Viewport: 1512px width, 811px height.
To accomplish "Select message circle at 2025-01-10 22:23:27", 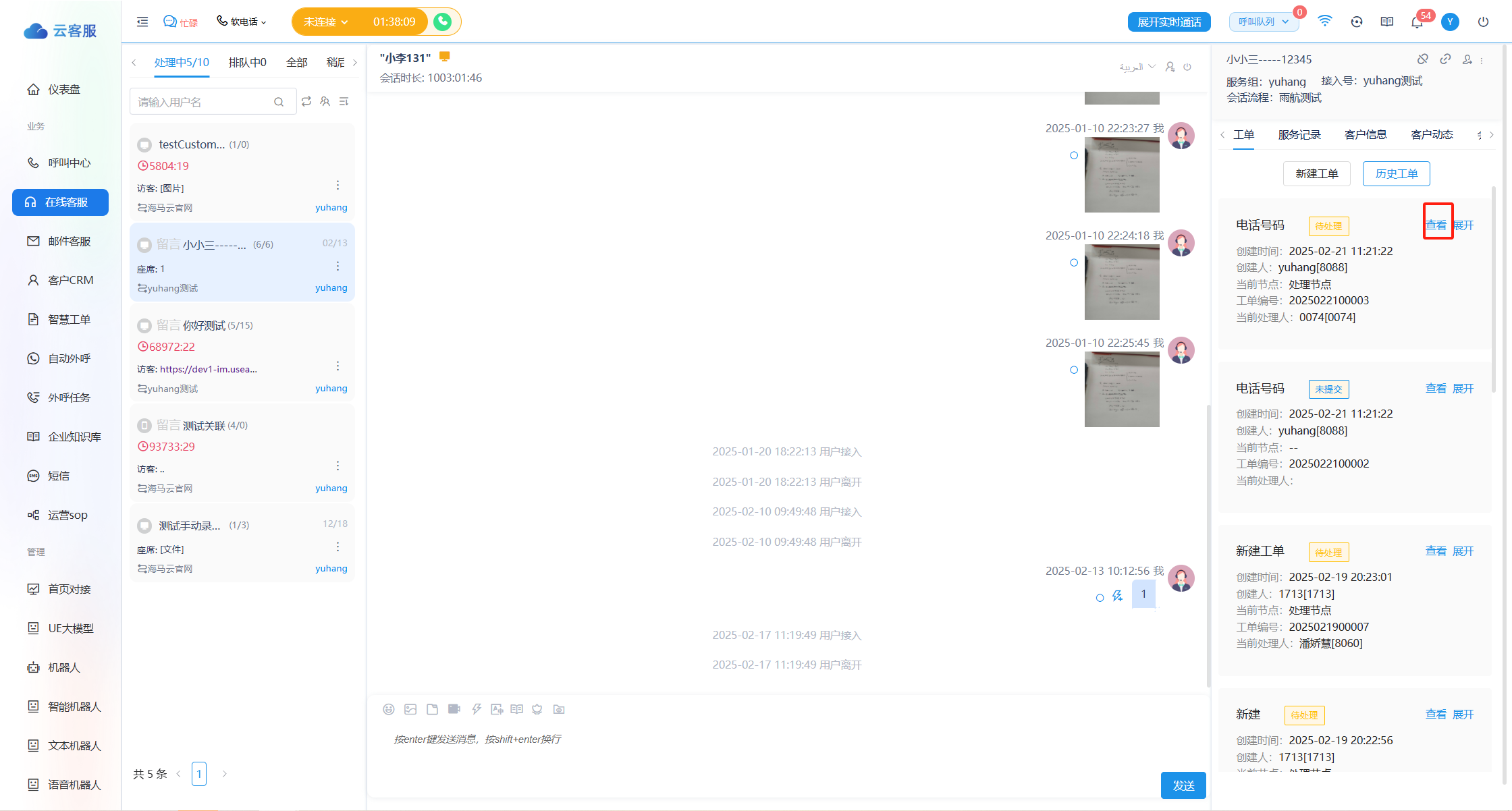I will pos(1074,155).
